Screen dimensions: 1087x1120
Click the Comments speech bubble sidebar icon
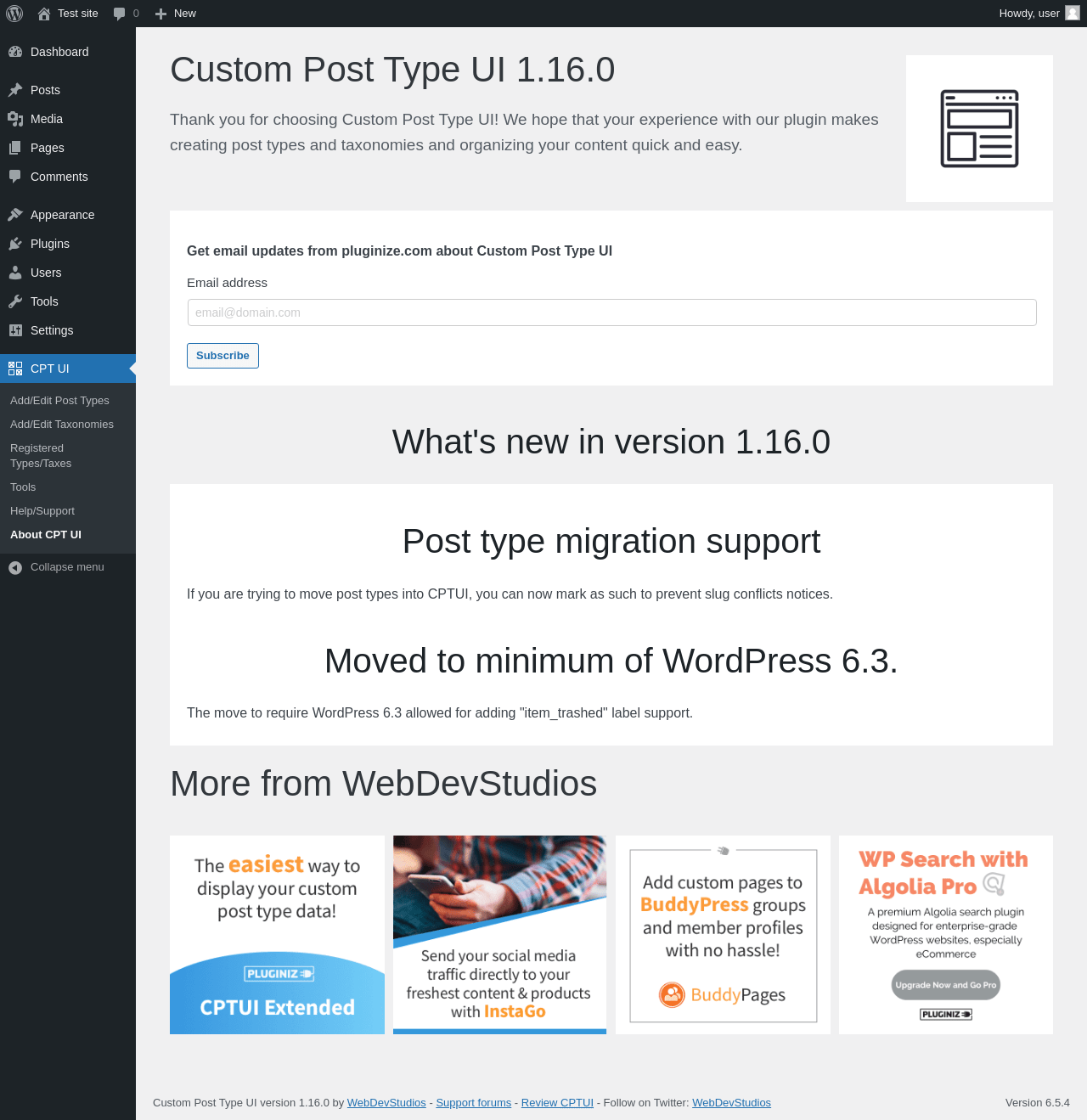[15, 177]
